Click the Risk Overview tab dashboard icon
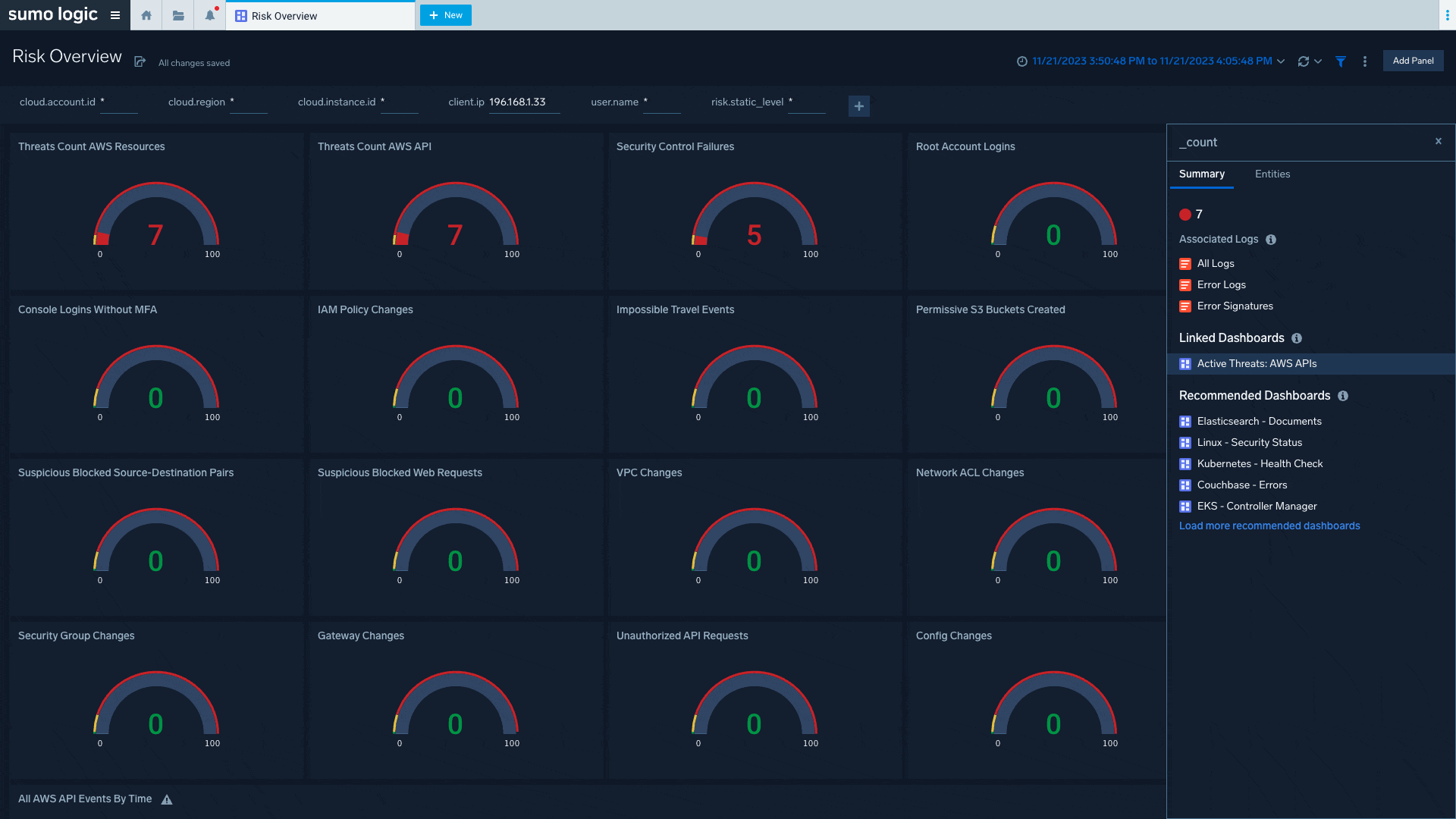This screenshot has width=1456, height=819. point(241,16)
